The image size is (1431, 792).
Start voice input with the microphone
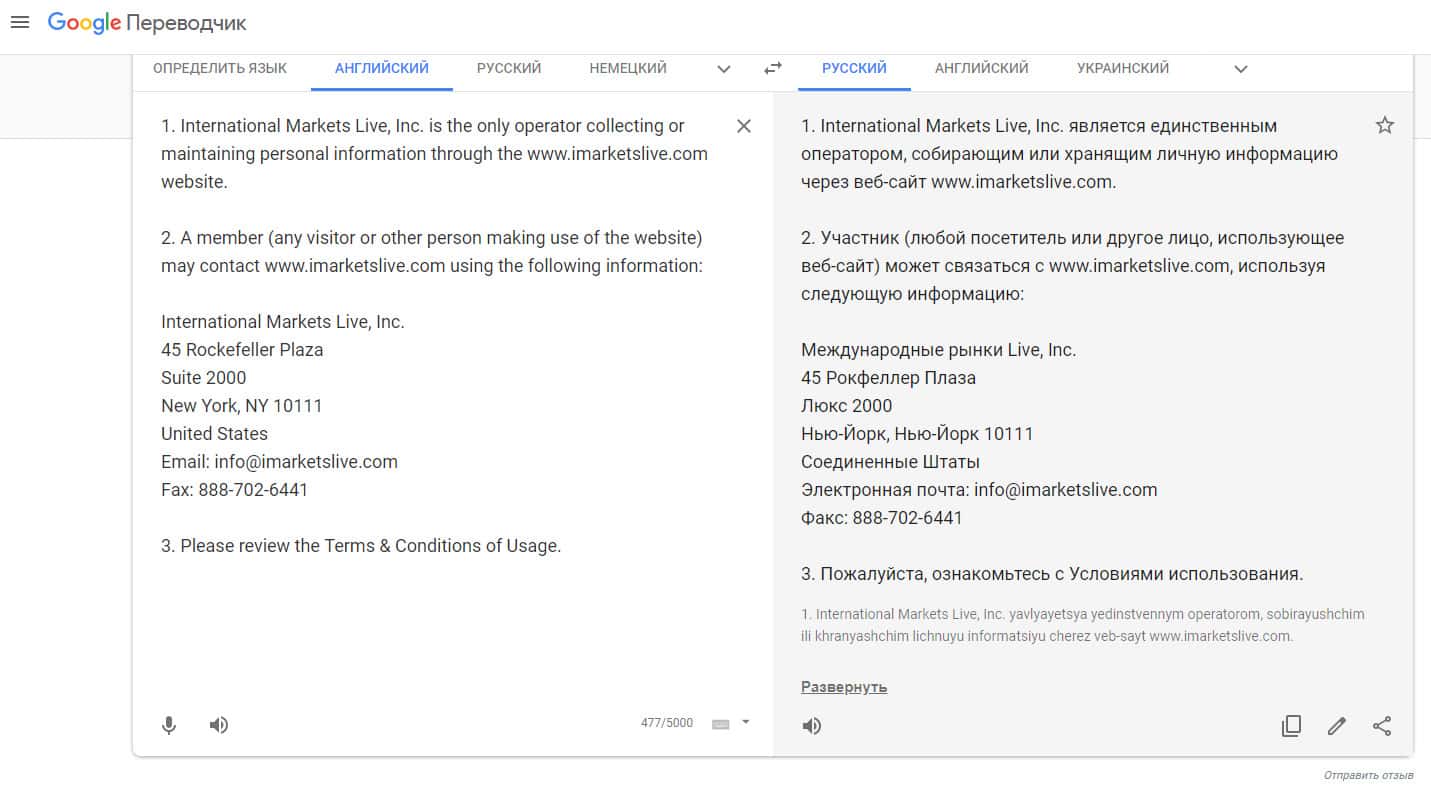pyautogui.click(x=169, y=725)
